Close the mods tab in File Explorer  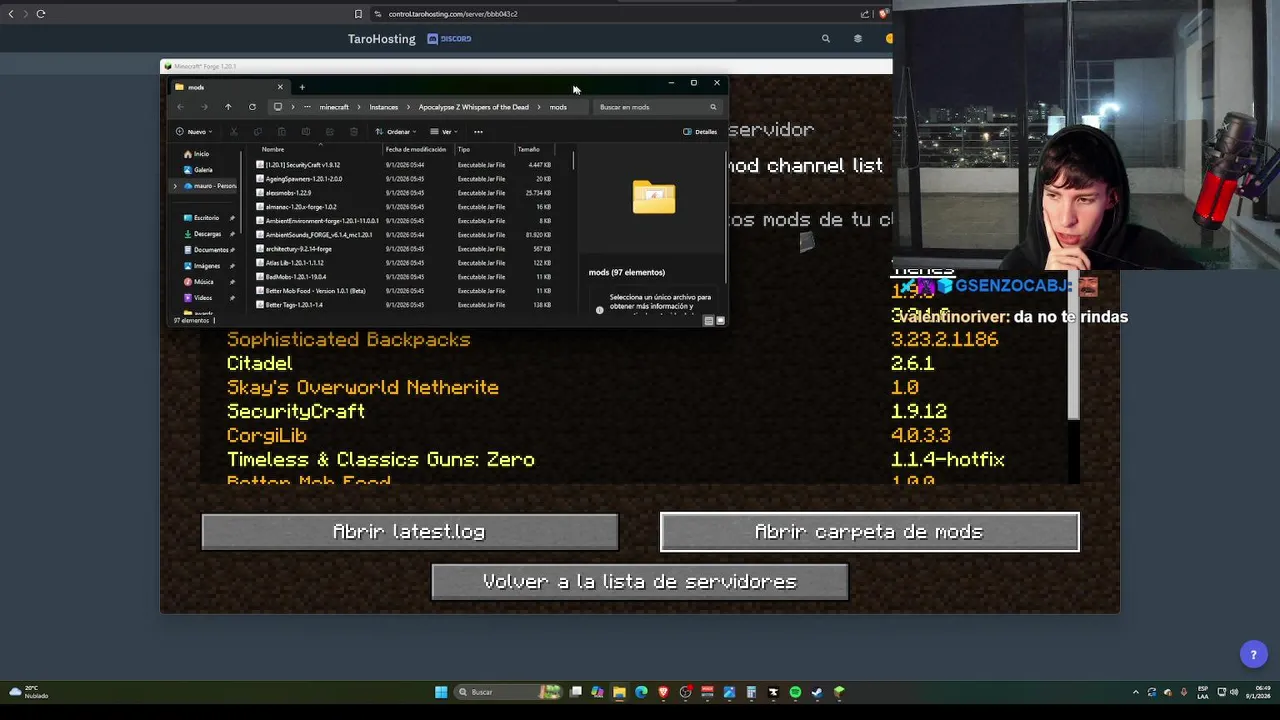click(x=280, y=87)
